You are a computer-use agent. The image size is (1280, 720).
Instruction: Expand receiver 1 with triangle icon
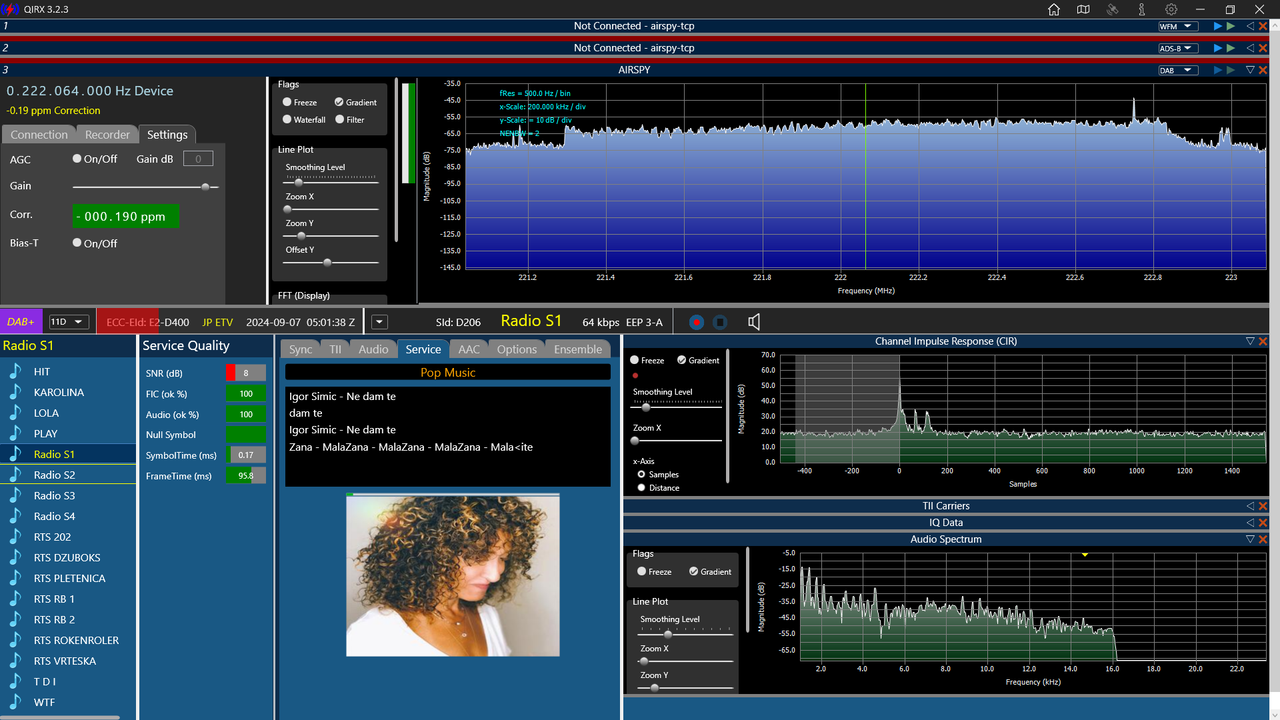click(1250, 26)
